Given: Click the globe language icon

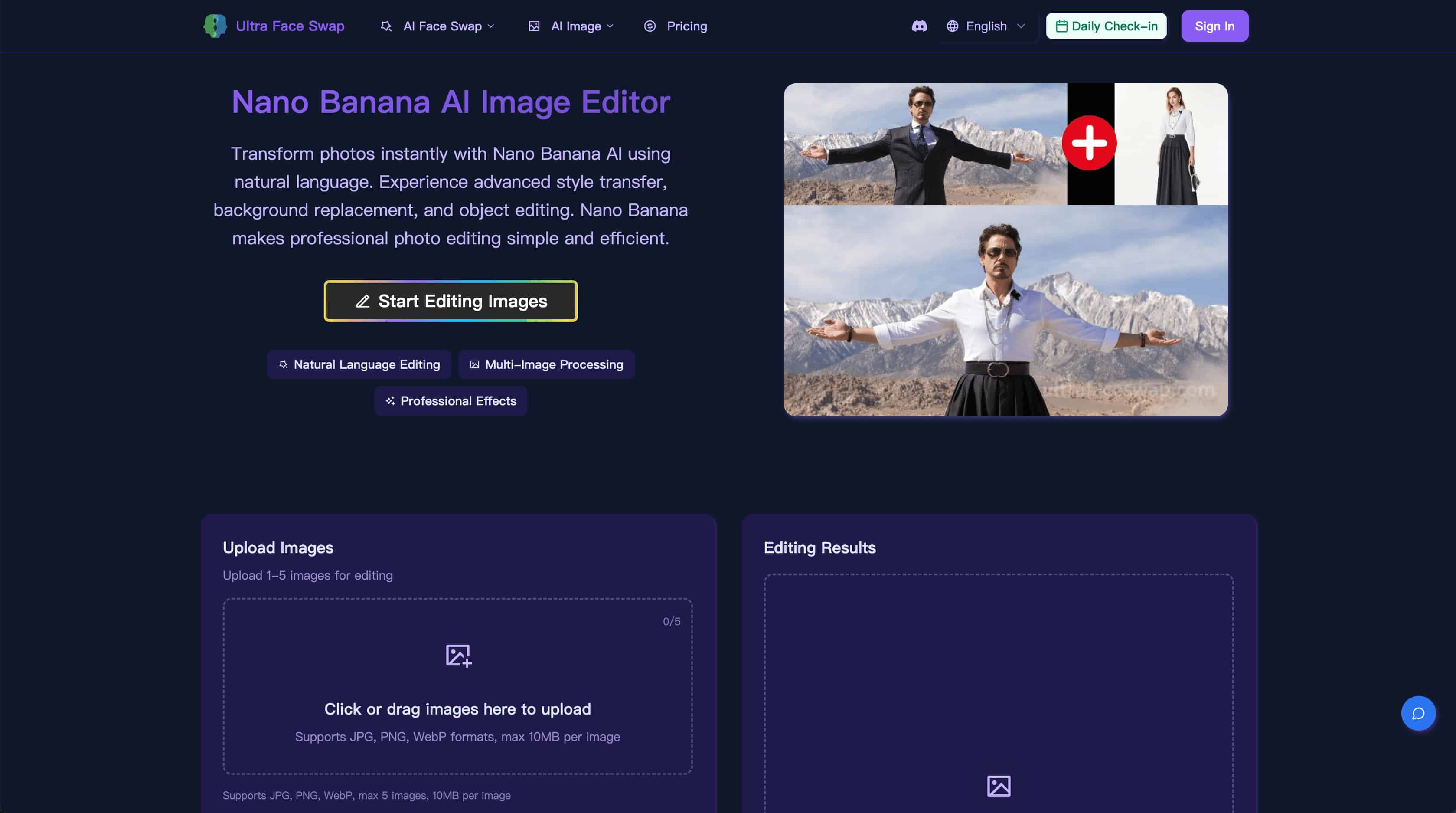Looking at the screenshot, I should point(953,26).
